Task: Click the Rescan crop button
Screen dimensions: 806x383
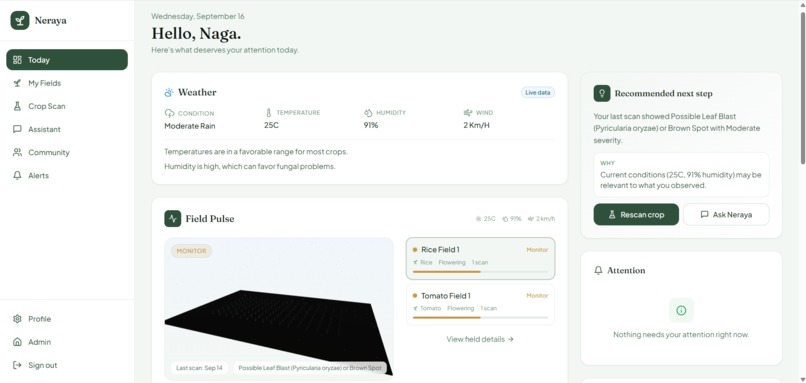Action: 636,215
